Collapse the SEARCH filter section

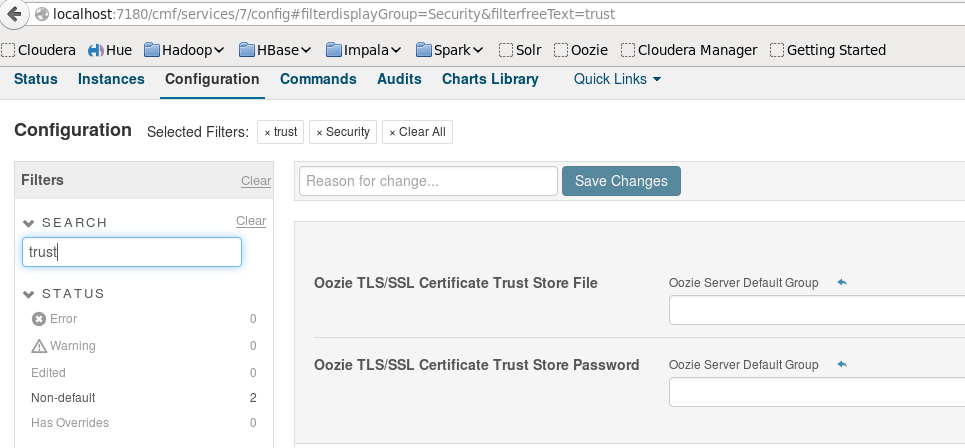point(29,222)
